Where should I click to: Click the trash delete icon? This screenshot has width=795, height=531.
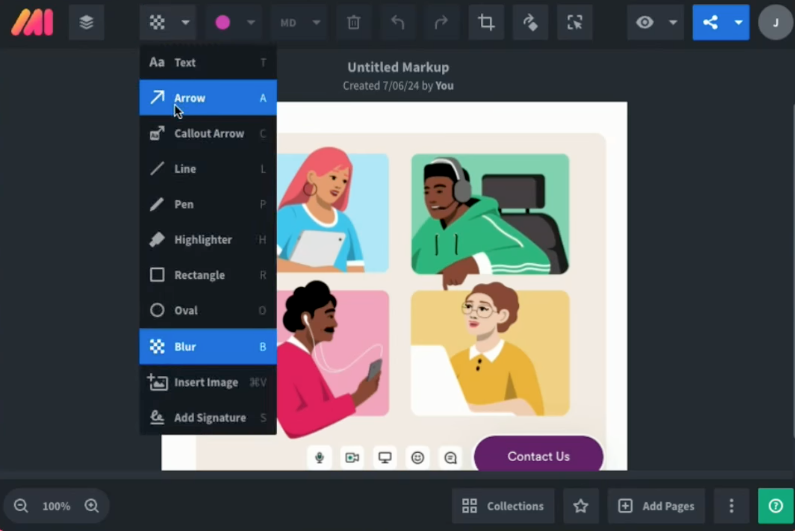353,22
